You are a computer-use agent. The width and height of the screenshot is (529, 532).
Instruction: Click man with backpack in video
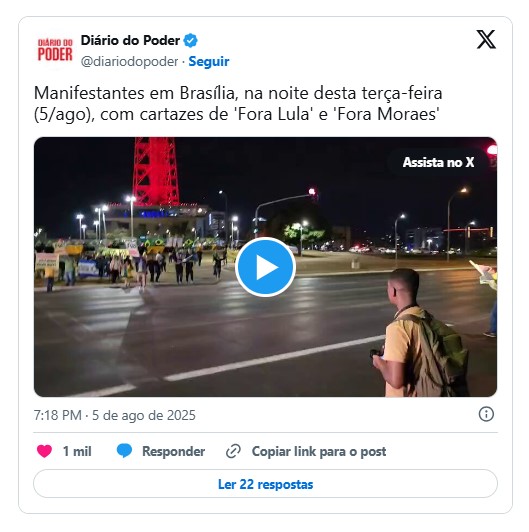[x=420, y=333]
